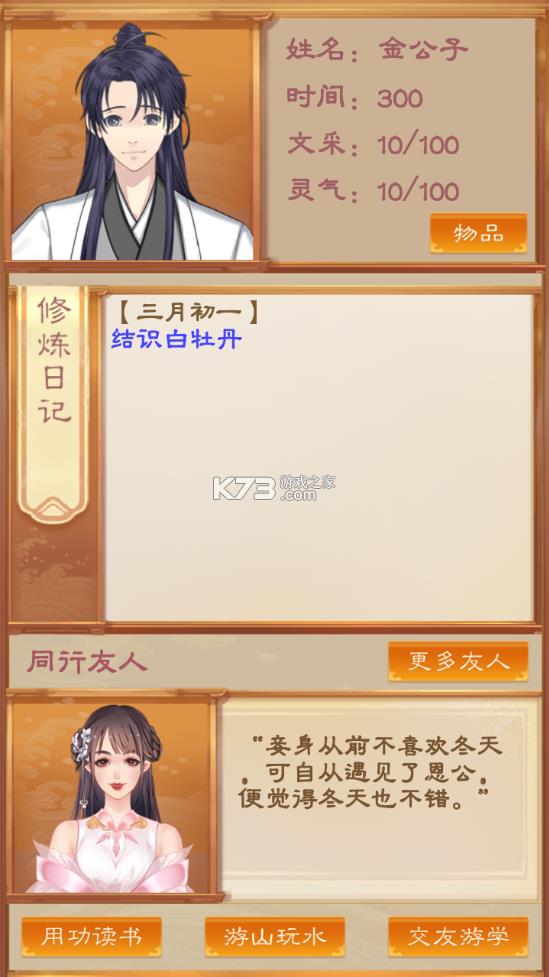Click the empty diary log area
Image resolution: width=549 pixels, height=977 pixels.
(x=318, y=486)
